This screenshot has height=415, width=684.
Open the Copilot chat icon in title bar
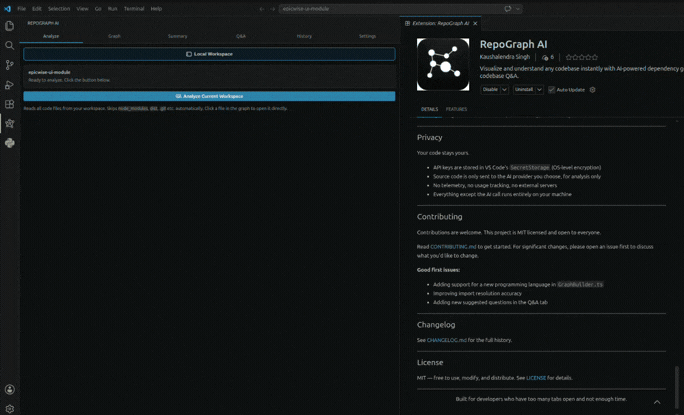(x=508, y=9)
